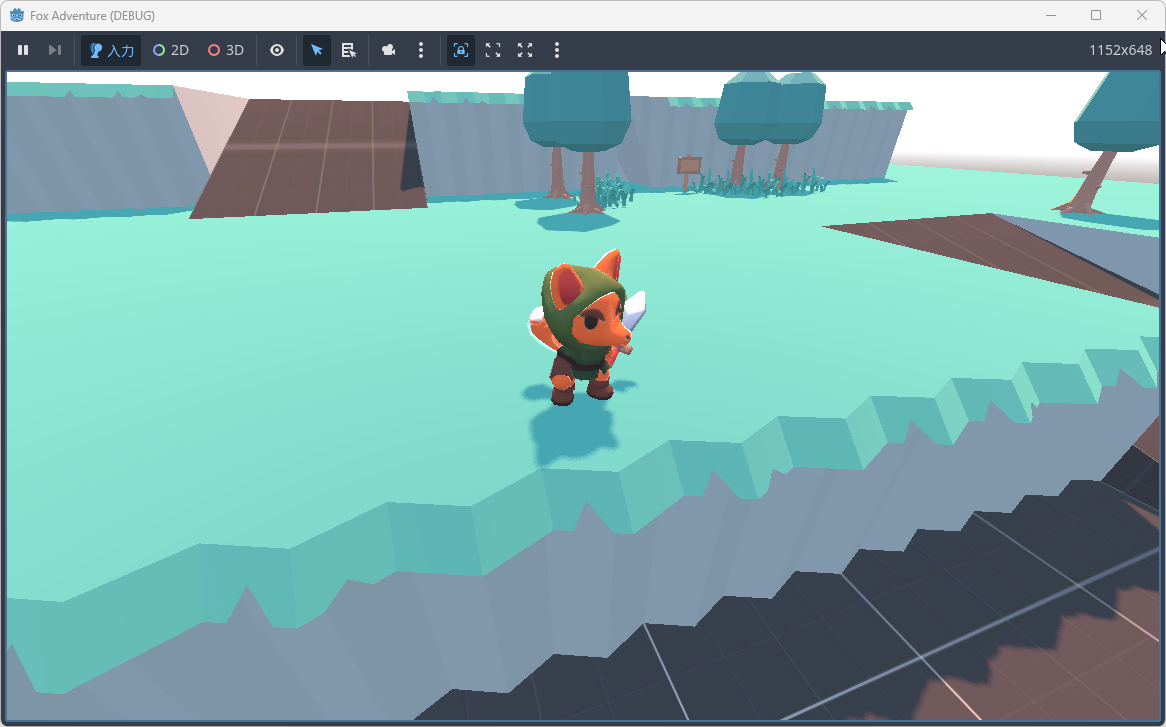Open embedding options menu at toolbar's right

(x=557, y=50)
